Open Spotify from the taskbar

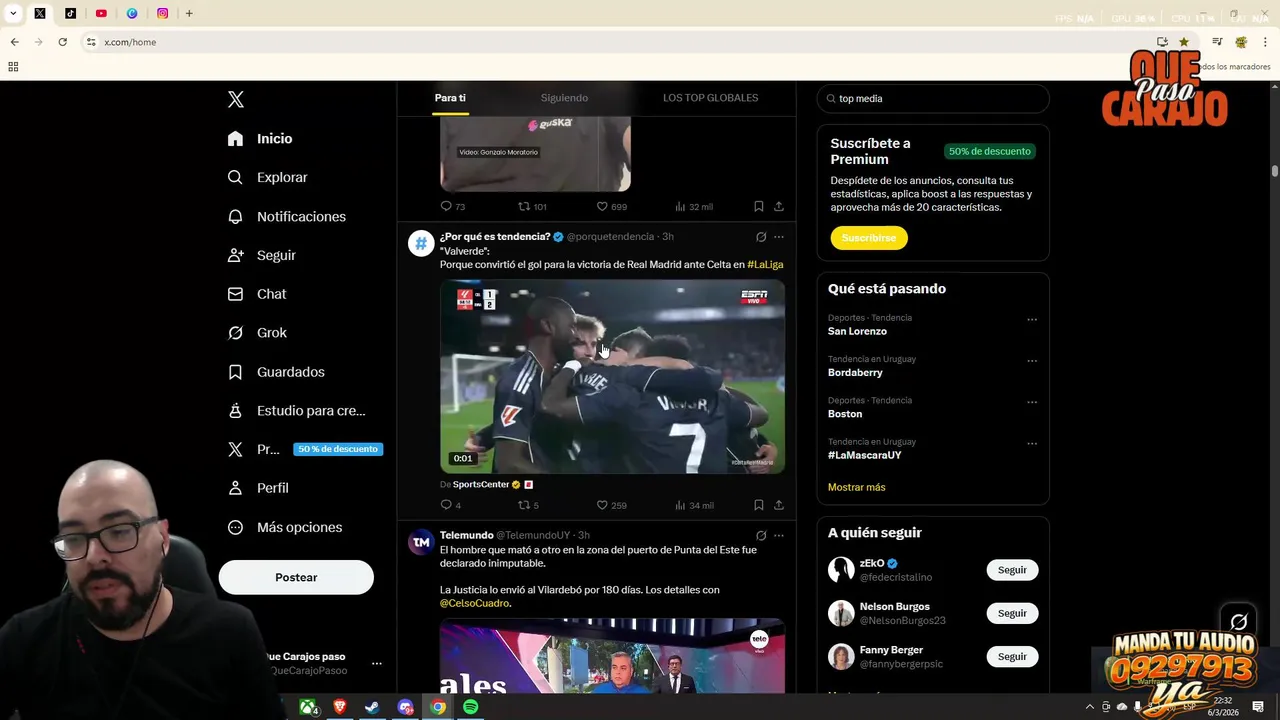[x=470, y=707]
